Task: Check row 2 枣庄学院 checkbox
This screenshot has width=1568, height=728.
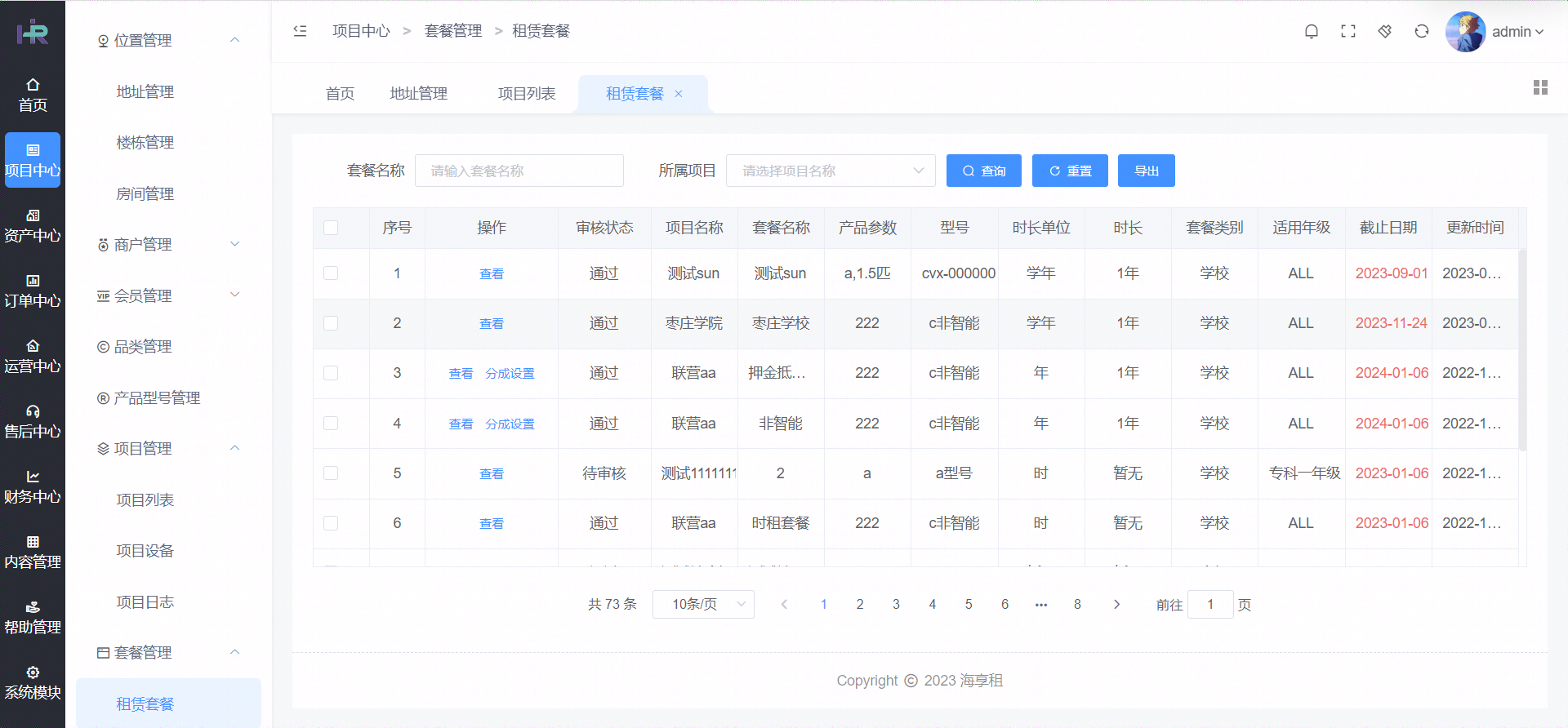Action: pyautogui.click(x=331, y=323)
